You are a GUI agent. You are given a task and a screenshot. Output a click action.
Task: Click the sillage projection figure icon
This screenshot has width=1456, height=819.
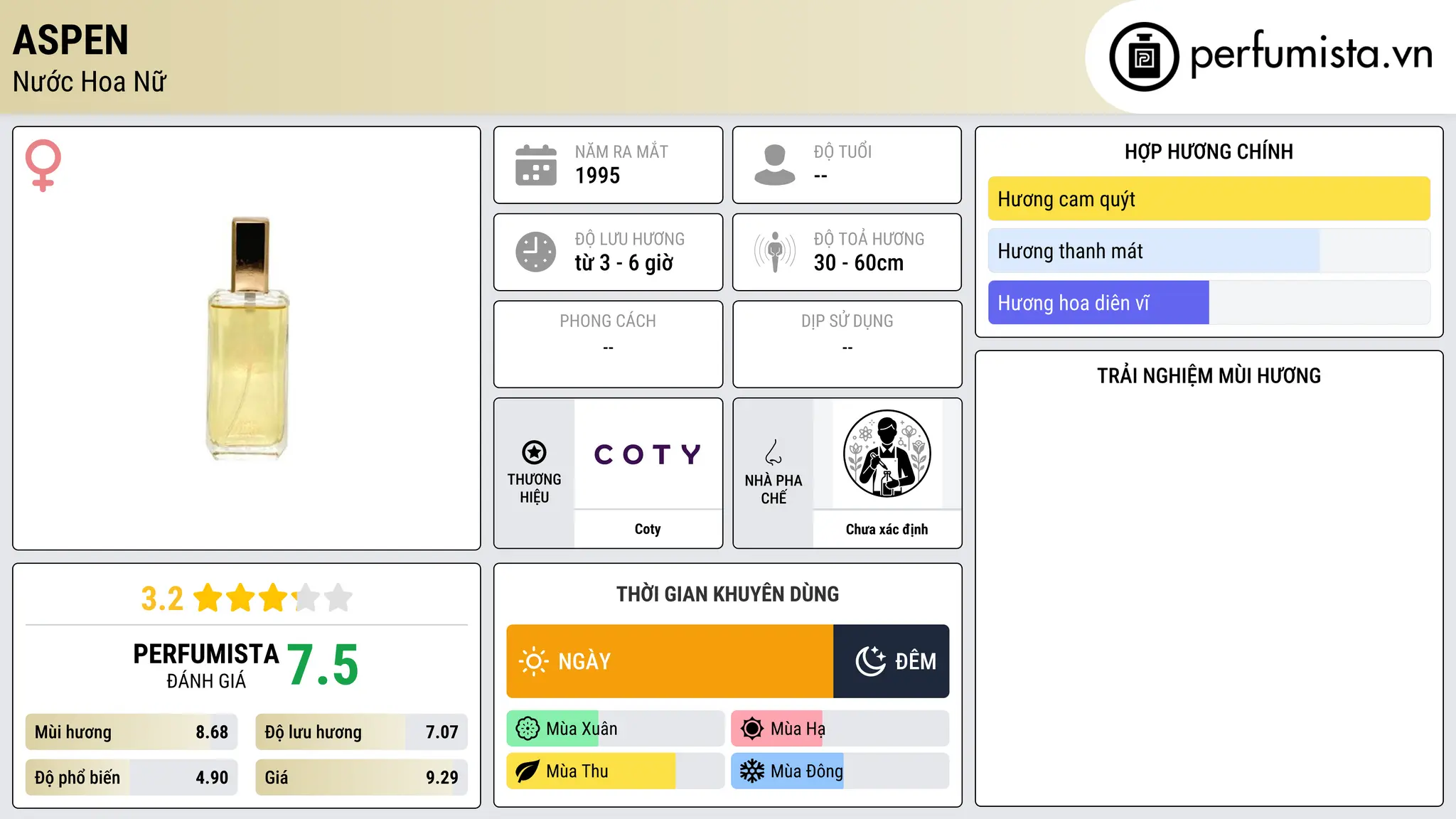[x=775, y=252]
